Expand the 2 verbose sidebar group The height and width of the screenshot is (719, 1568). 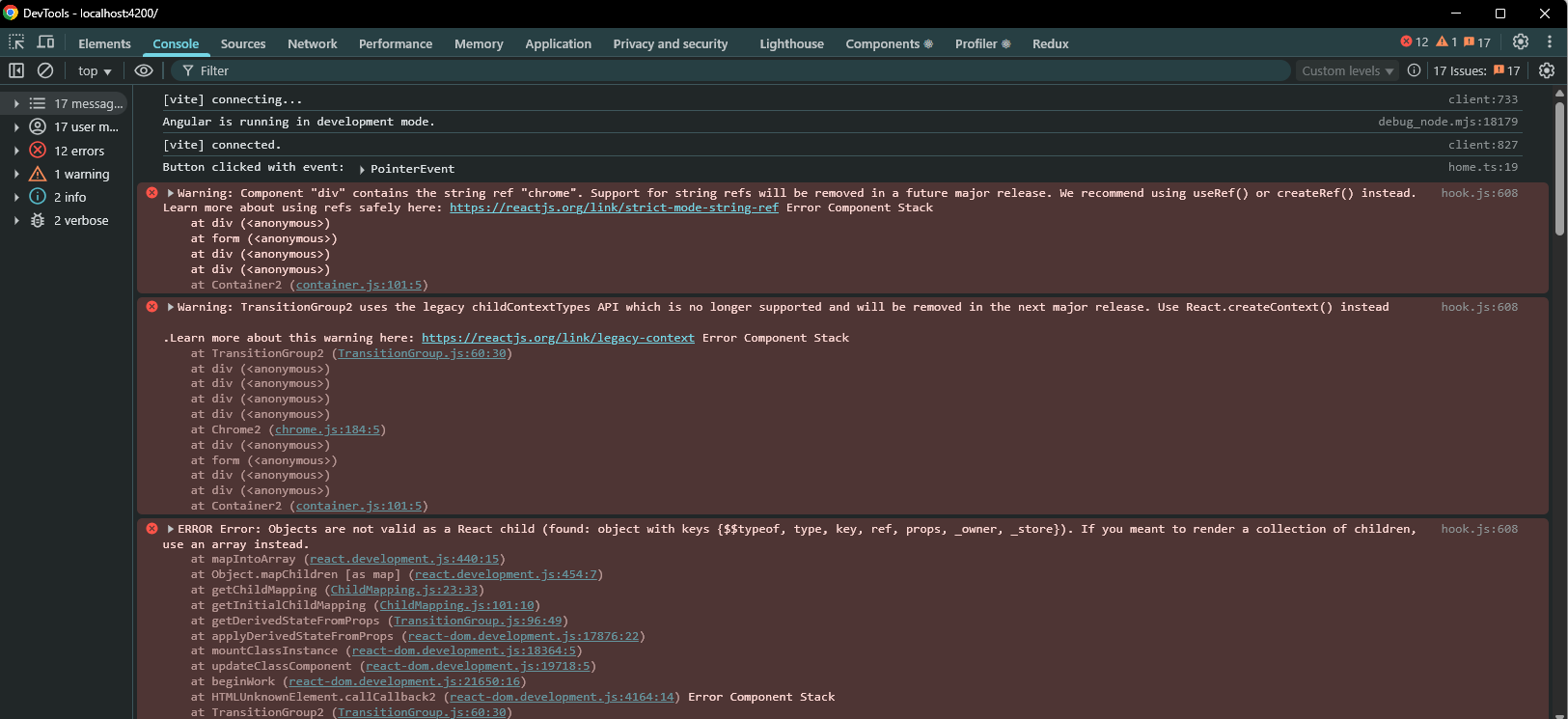coord(16,220)
